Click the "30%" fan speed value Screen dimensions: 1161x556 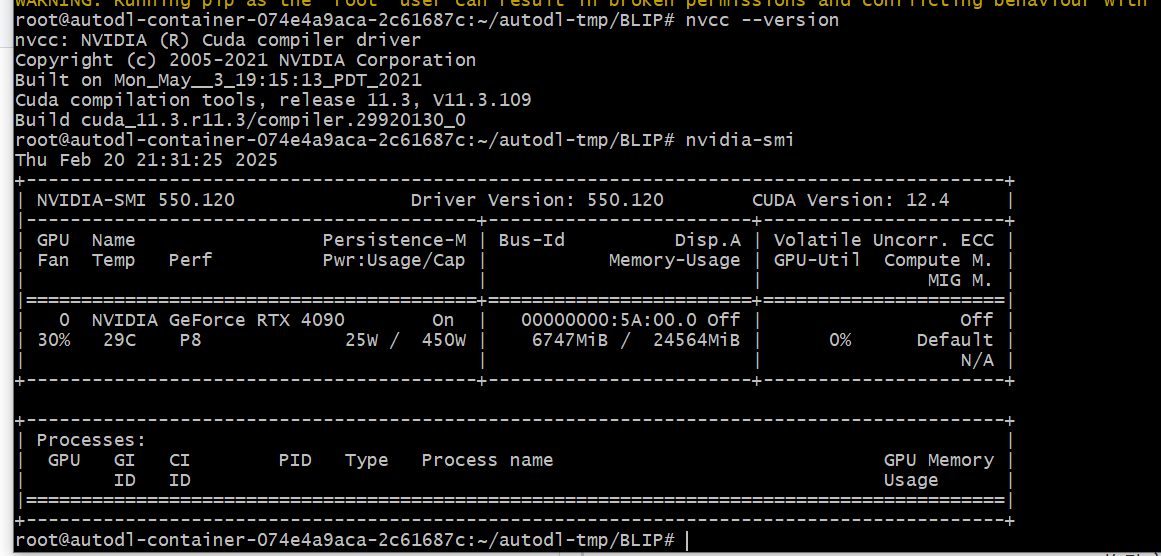(x=54, y=340)
